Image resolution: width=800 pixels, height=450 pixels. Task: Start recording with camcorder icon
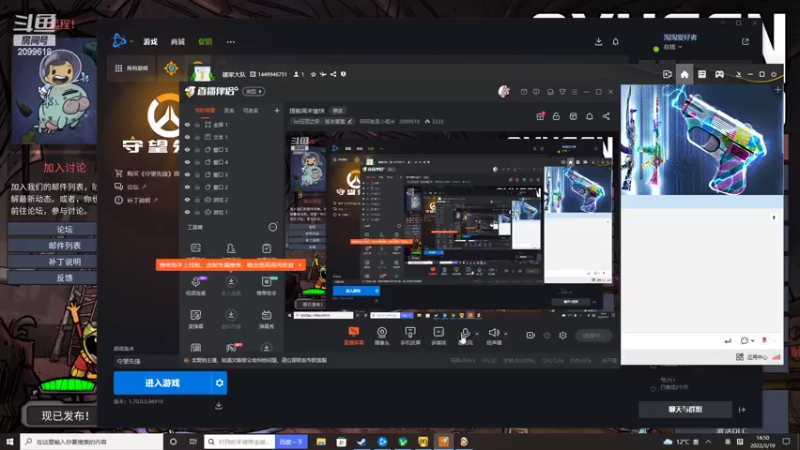(x=531, y=335)
